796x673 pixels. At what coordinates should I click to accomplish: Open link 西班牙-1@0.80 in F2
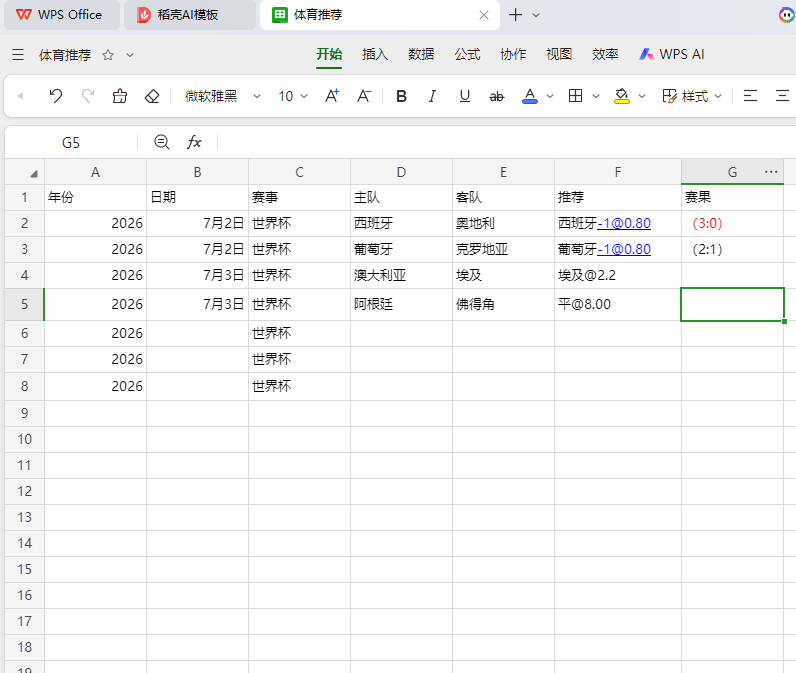(x=624, y=223)
